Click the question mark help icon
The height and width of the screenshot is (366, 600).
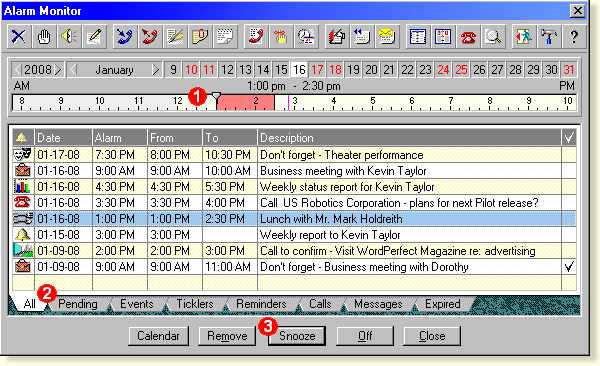point(574,37)
